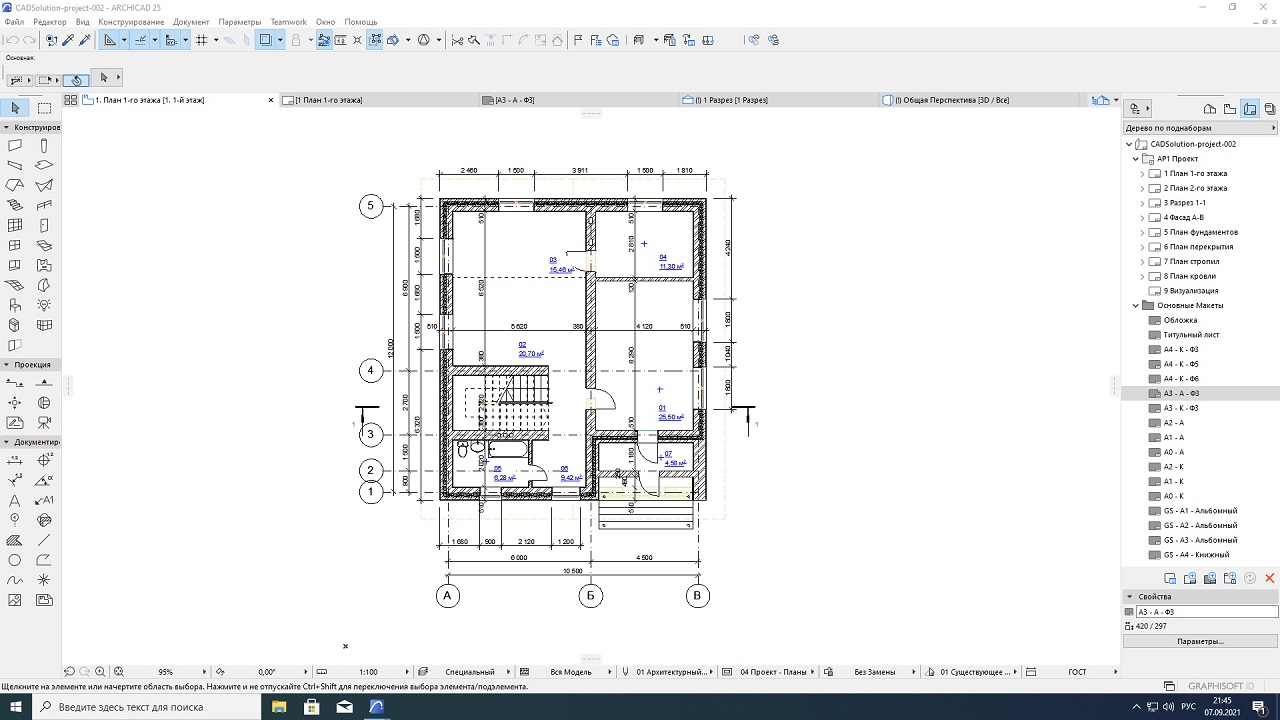Select layout А2 - А in navigator
Image resolution: width=1280 pixels, height=720 pixels.
pos(1173,423)
